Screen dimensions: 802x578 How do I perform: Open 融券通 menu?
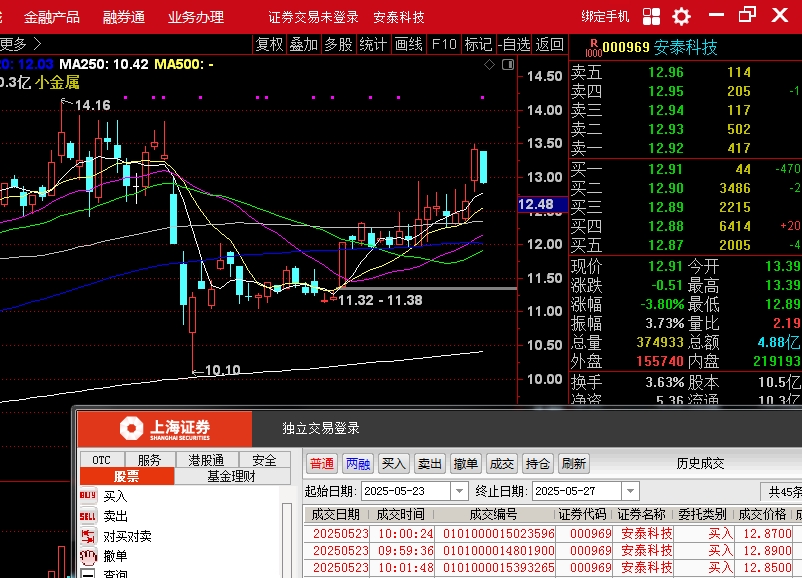point(124,17)
